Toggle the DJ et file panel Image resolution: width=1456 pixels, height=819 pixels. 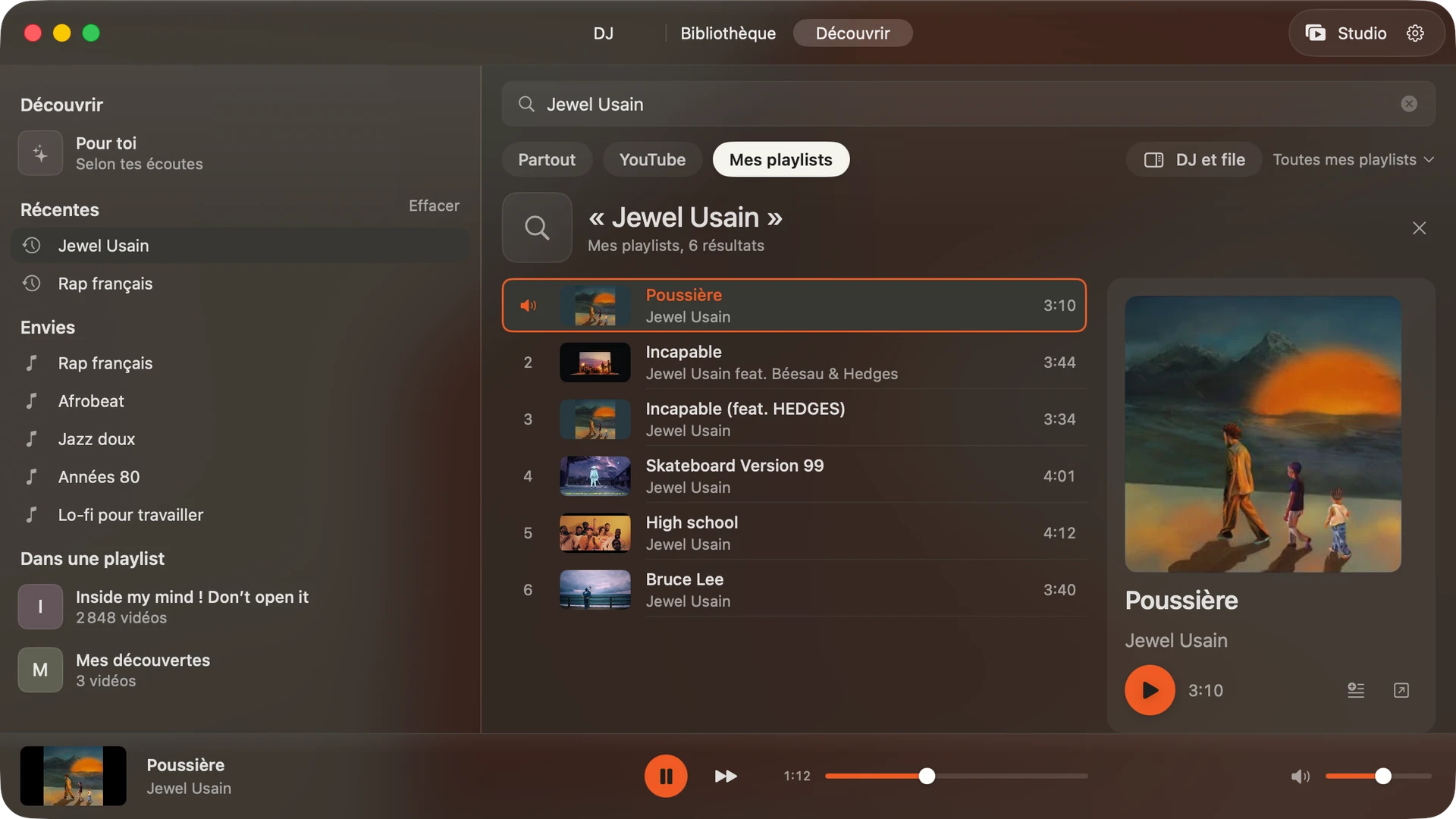tap(1194, 159)
